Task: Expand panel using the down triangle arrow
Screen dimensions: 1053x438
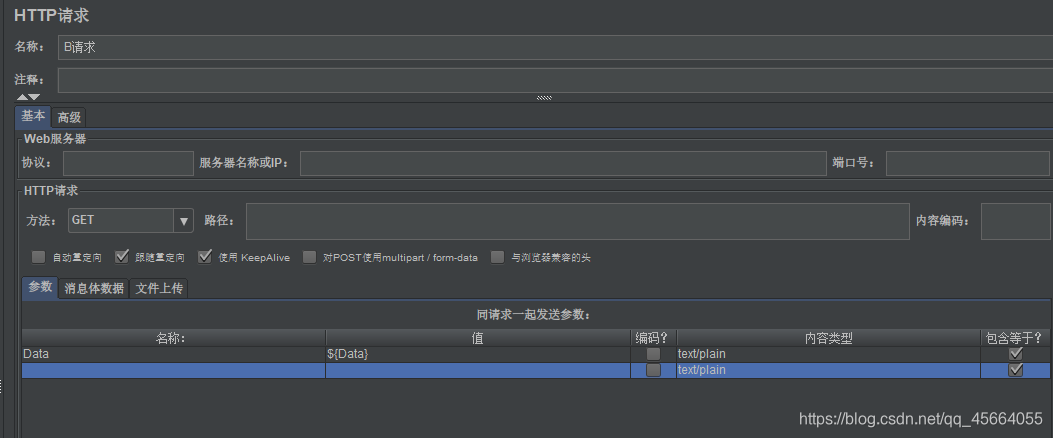Action: pyautogui.click(x=34, y=97)
